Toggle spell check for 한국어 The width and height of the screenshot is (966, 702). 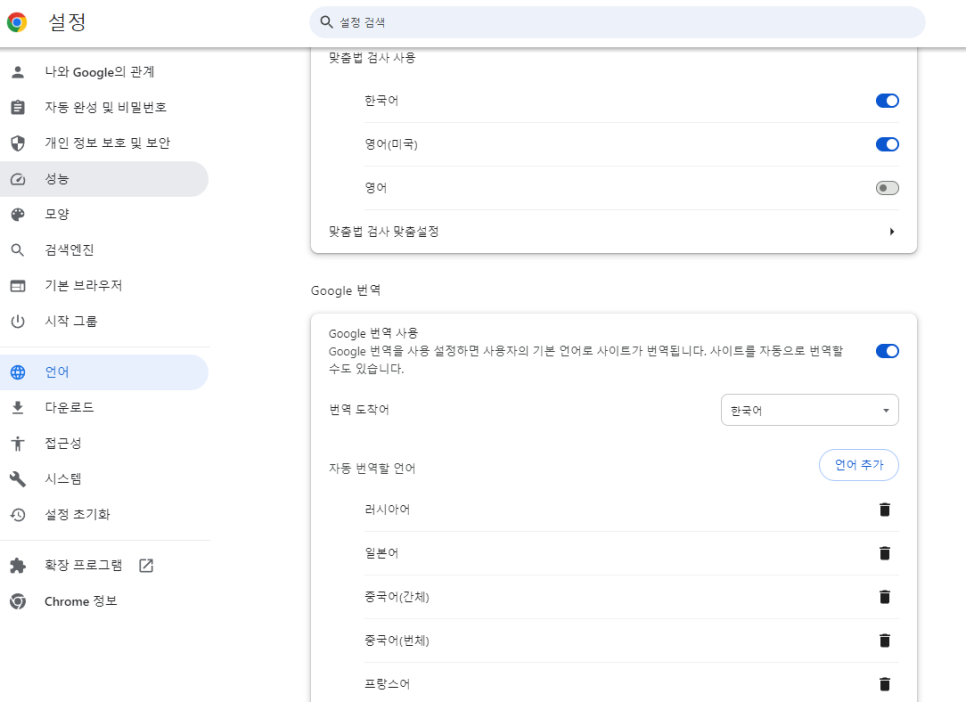point(887,100)
